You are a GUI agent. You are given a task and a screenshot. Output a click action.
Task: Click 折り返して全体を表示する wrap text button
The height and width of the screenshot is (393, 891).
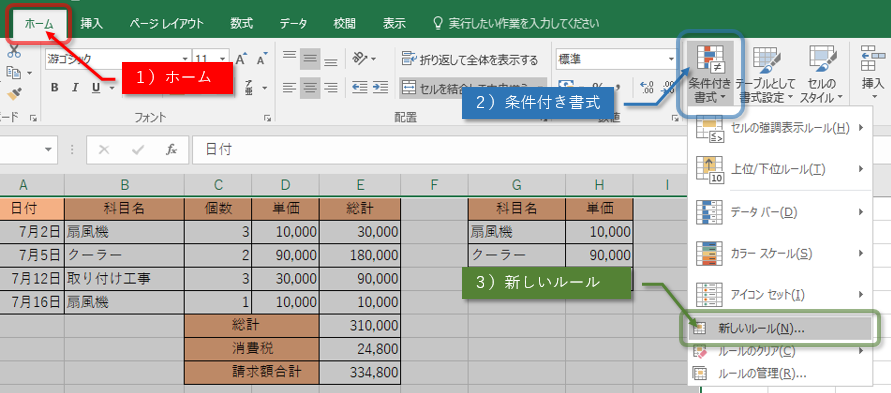pos(469,58)
